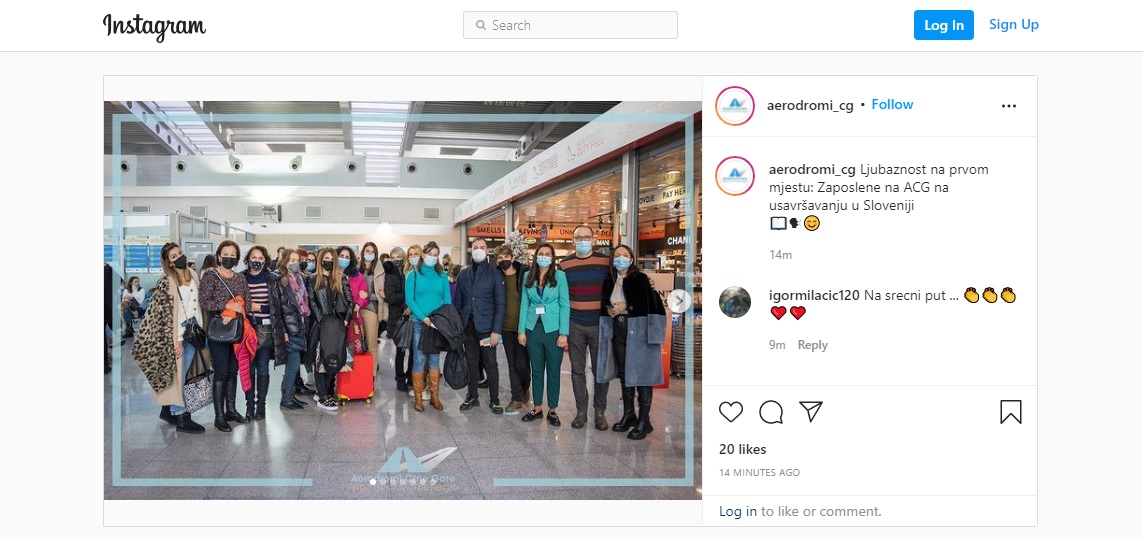Click the Log In button
1143x539 pixels.
(x=943, y=25)
